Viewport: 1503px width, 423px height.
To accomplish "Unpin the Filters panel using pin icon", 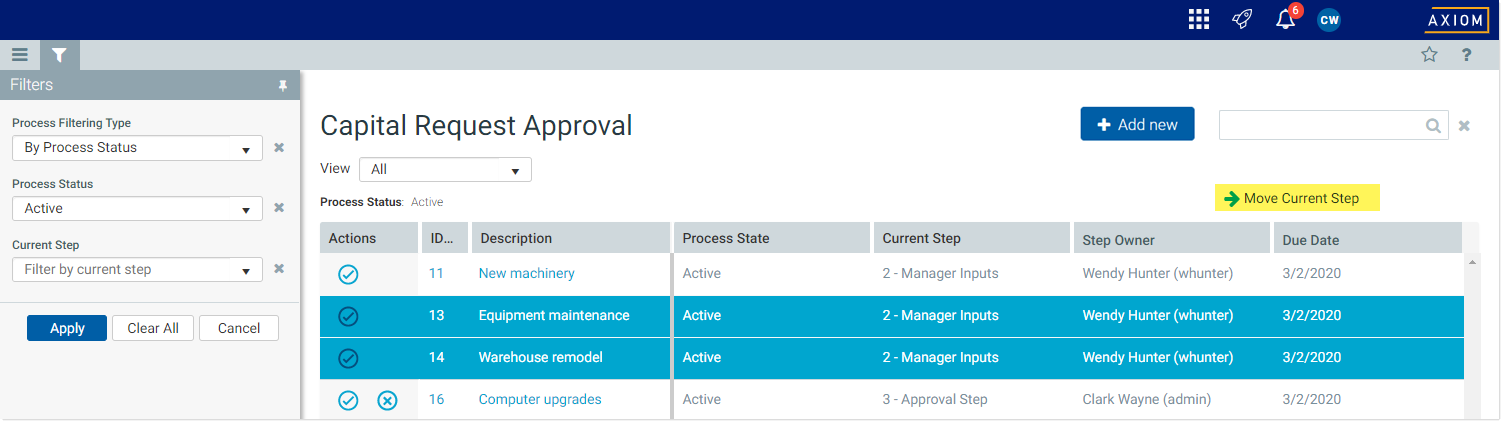I will pyautogui.click(x=282, y=86).
